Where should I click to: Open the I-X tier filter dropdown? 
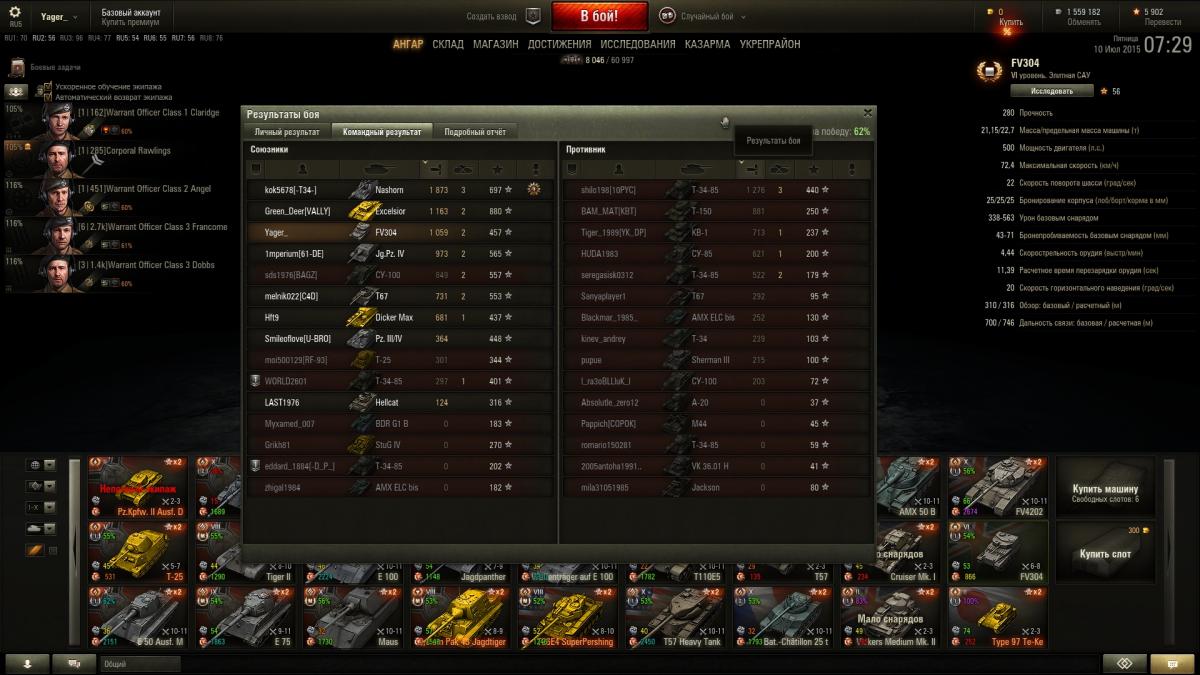41,507
